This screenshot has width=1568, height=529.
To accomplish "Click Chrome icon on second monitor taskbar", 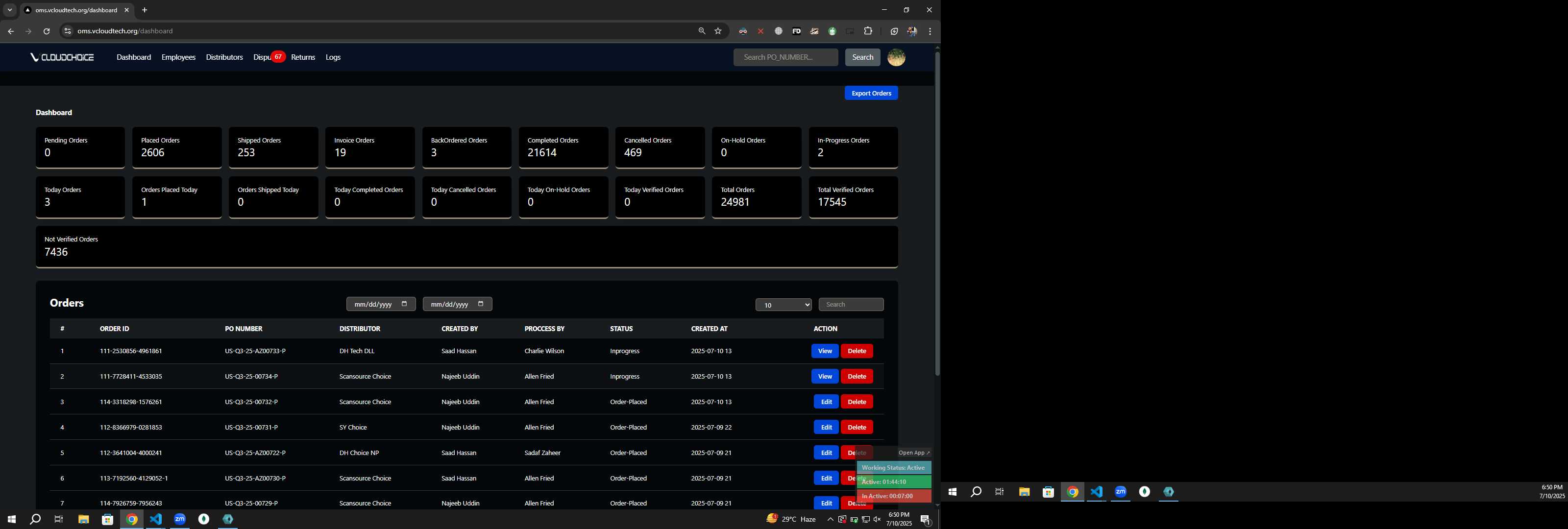I will pos(1073,492).
